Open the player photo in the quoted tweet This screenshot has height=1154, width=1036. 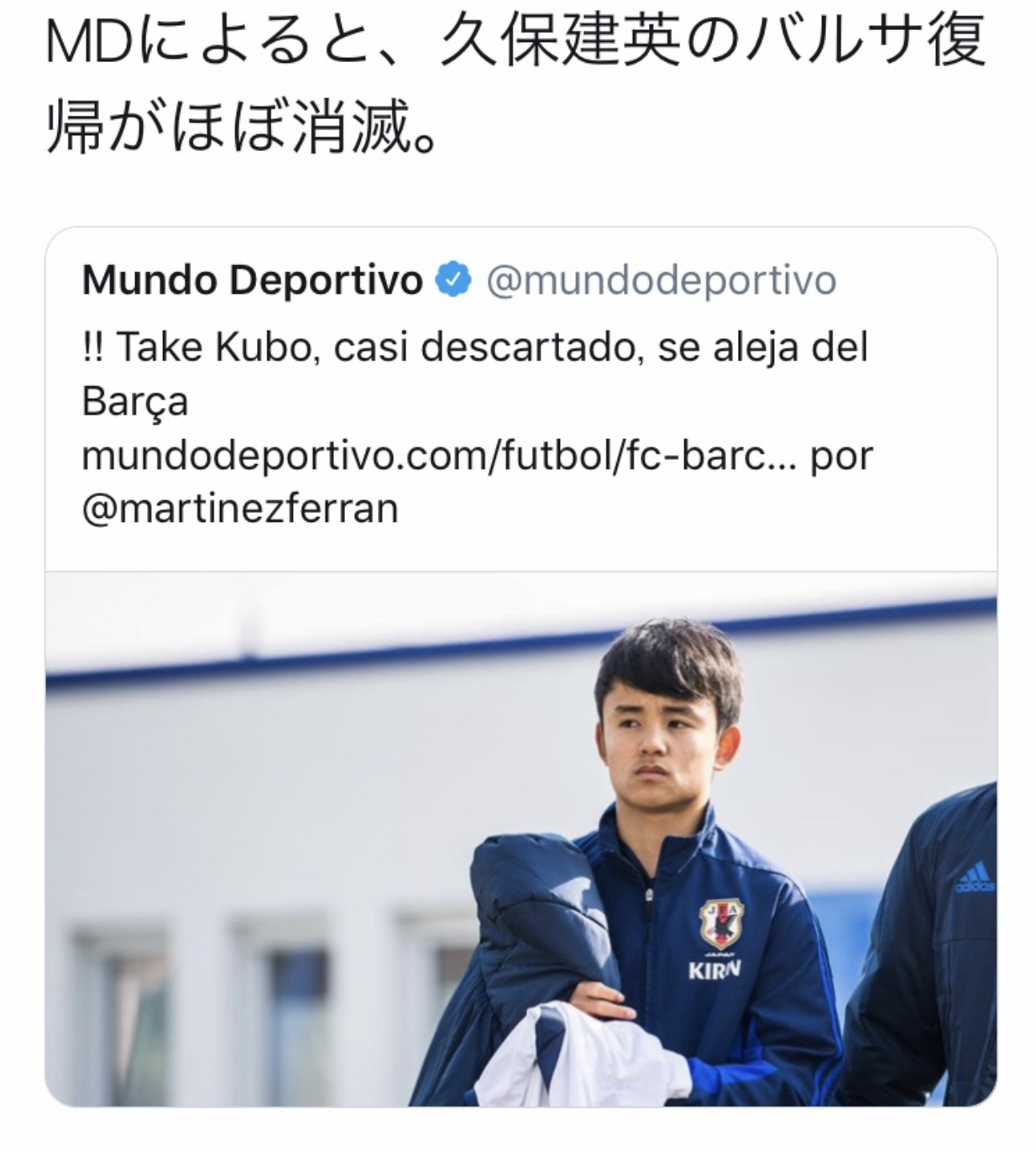(521, 839)
